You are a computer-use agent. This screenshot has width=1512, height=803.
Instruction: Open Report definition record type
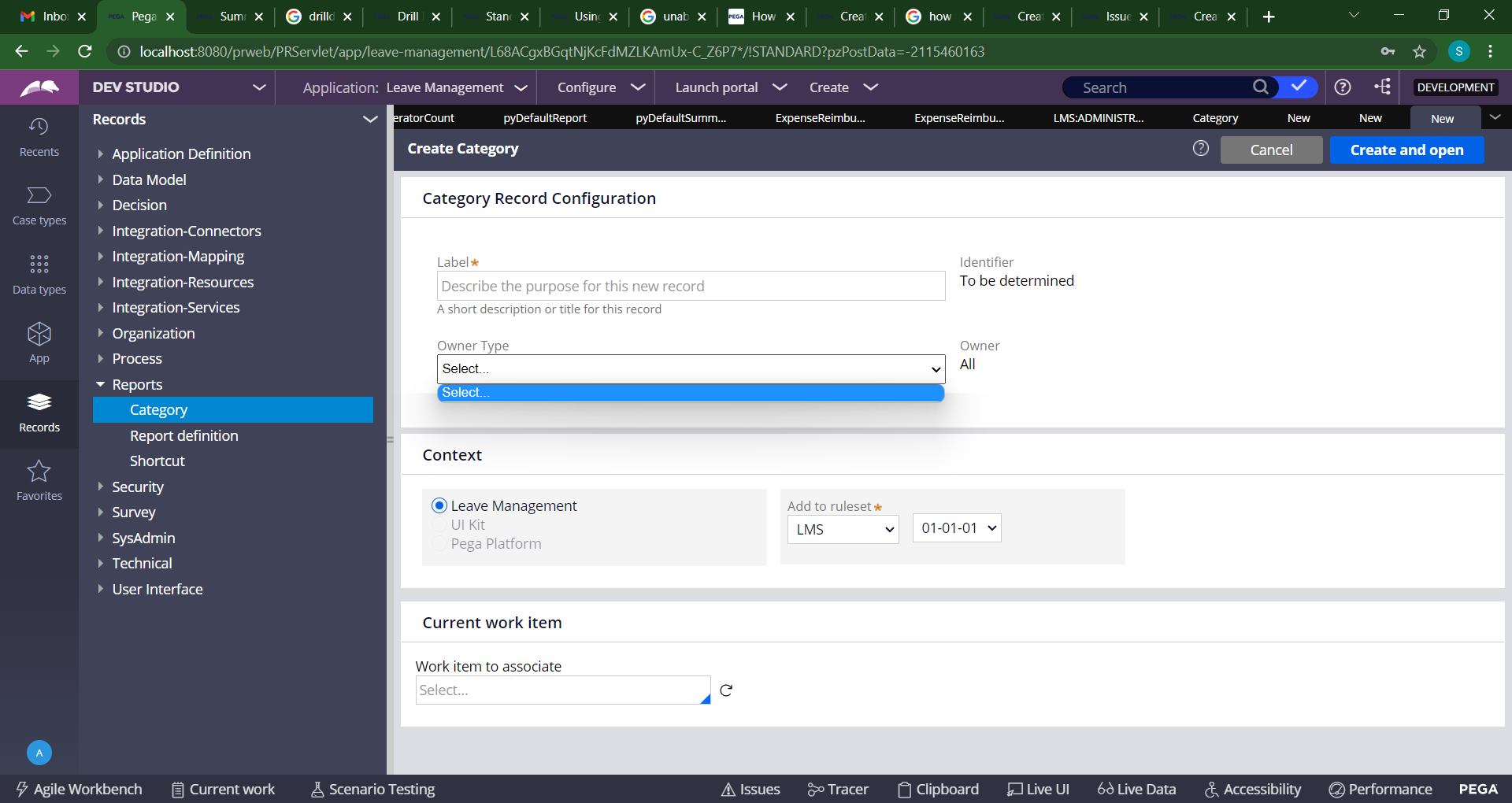coord(183,435)
